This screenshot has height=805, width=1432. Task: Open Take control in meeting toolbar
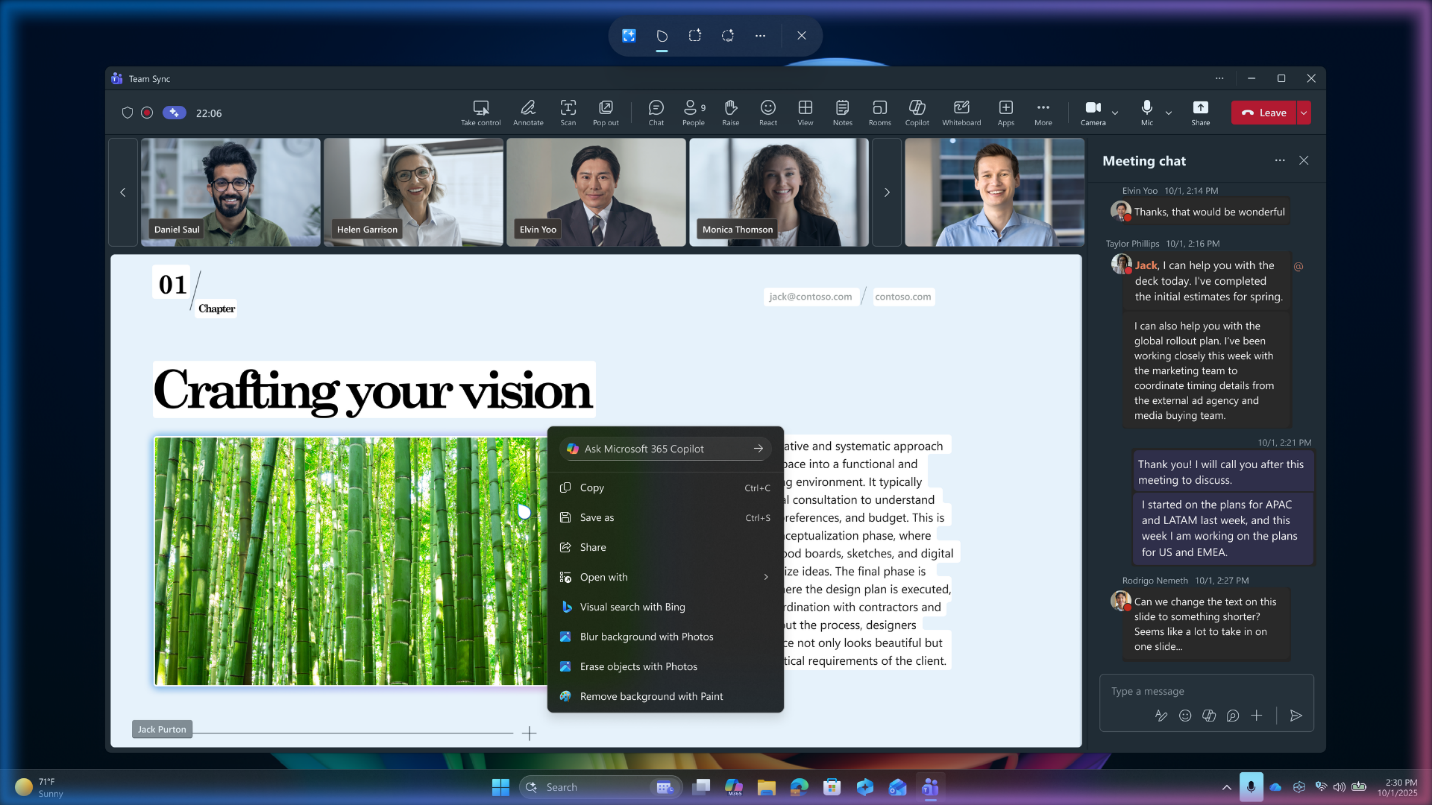click(481, 112)
